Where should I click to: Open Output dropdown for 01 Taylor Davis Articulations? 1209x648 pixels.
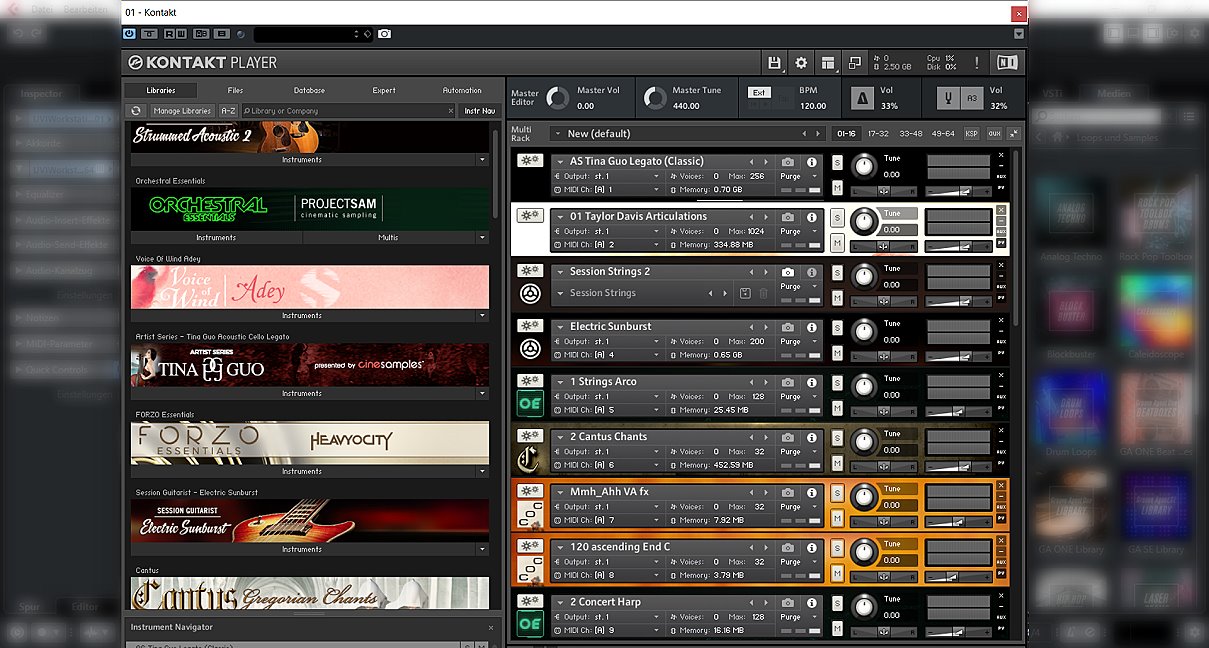608,231
